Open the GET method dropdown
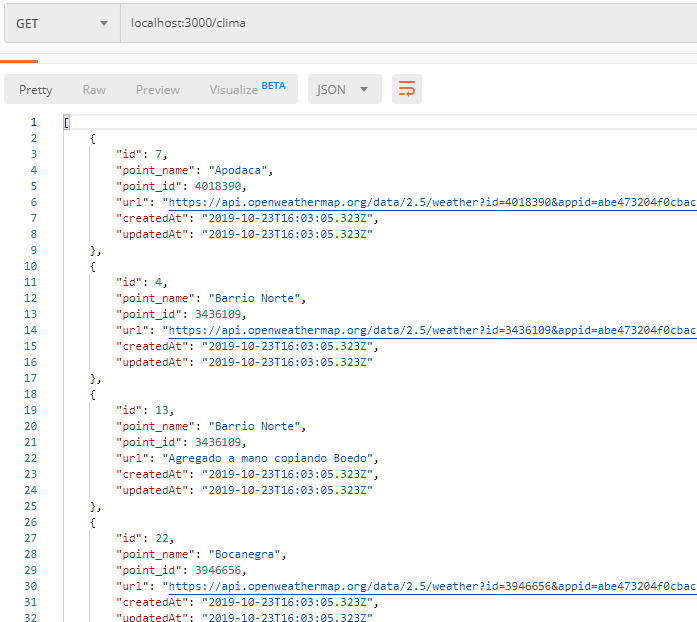This screenshot has height=622, width=697. (61, 23)
